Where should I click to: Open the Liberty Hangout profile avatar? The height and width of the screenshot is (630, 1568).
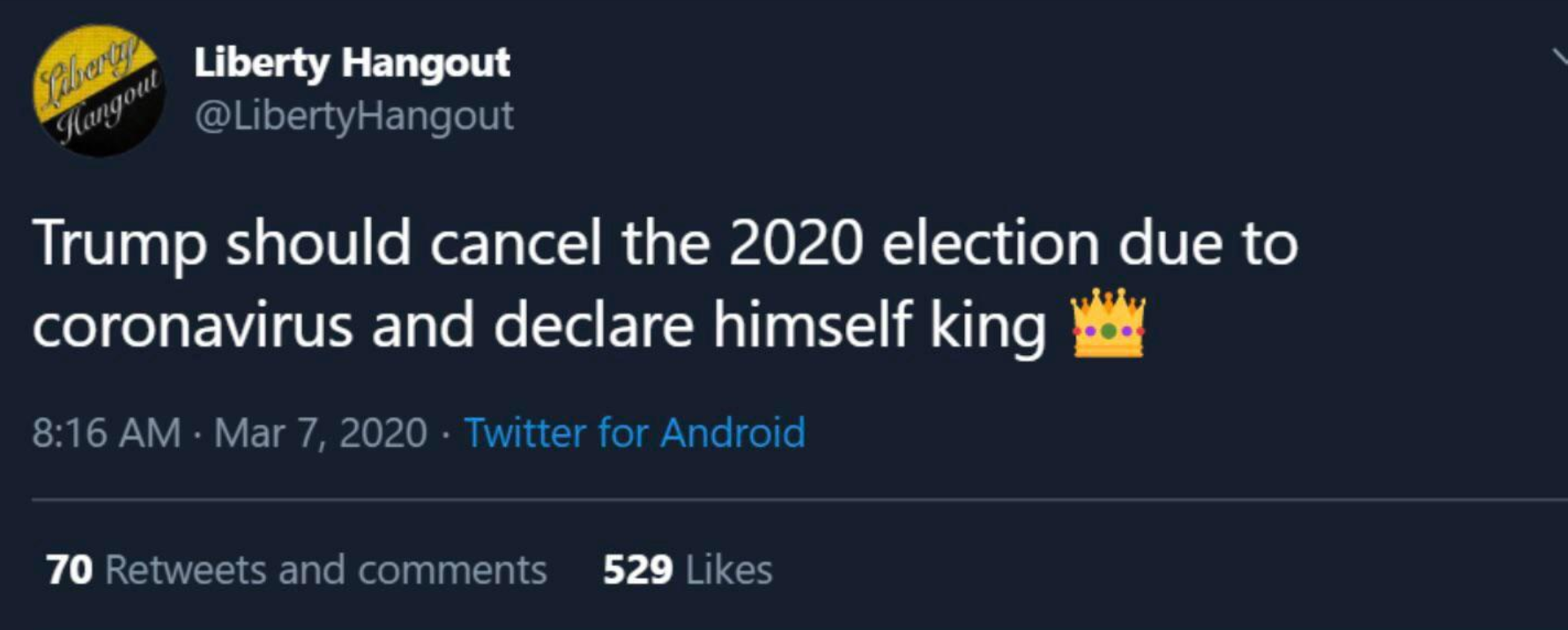coord(99,91)
